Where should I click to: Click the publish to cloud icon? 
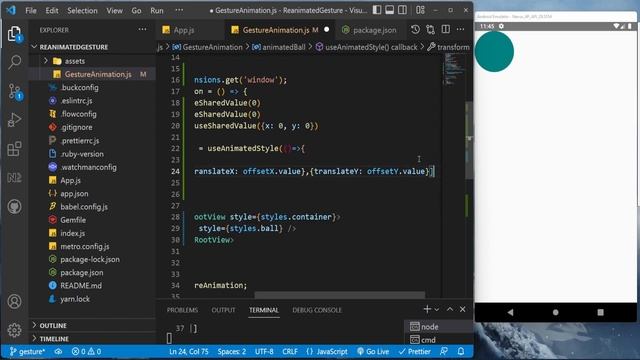[x=58, y=351]
